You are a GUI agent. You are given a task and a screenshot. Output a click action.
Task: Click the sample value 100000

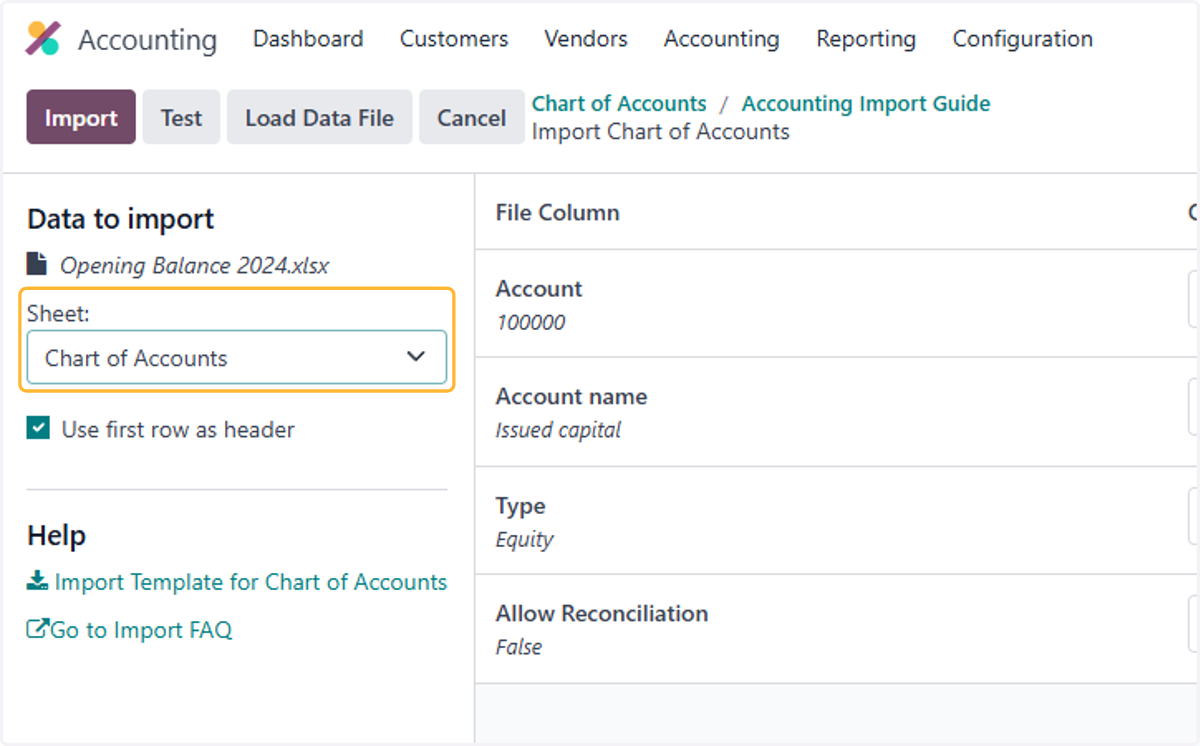pyautogui.click(x=530, y=323)
